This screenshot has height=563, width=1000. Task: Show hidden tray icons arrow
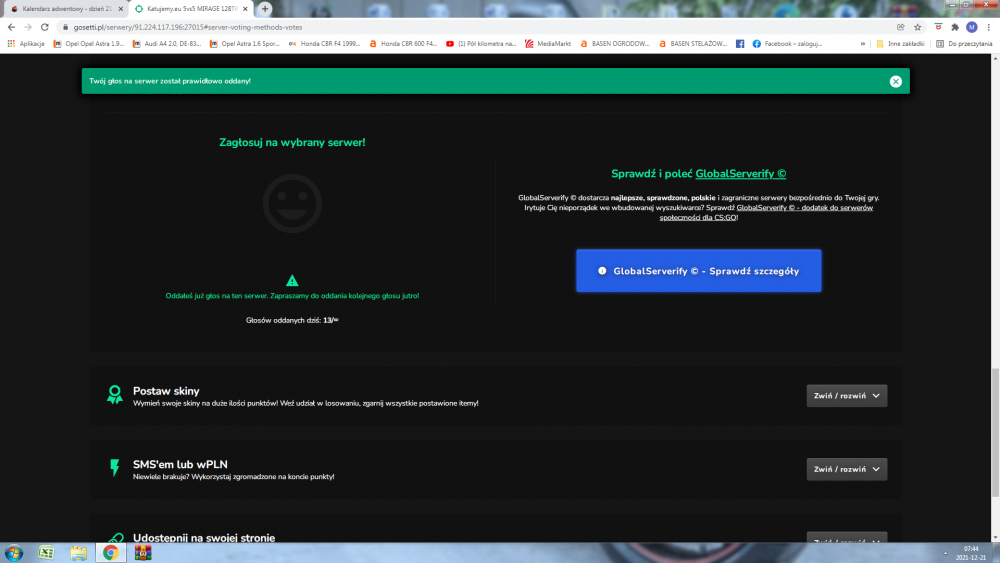[945, 553]
